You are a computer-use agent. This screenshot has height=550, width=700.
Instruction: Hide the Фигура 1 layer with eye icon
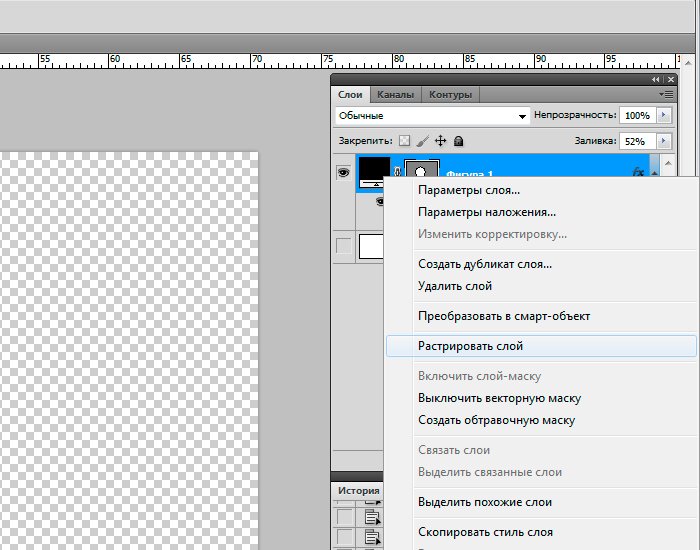(x=343, y=172)
